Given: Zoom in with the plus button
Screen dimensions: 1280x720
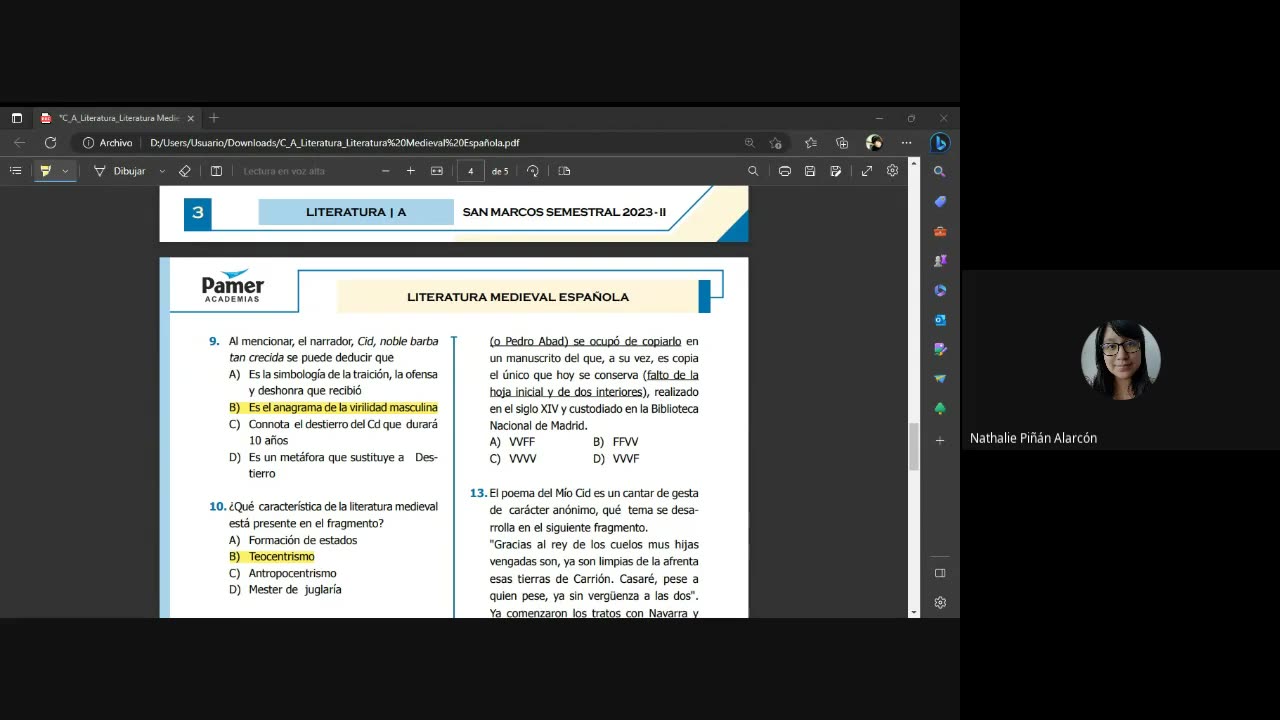Looking at the screenshot, I should [410, 171].
